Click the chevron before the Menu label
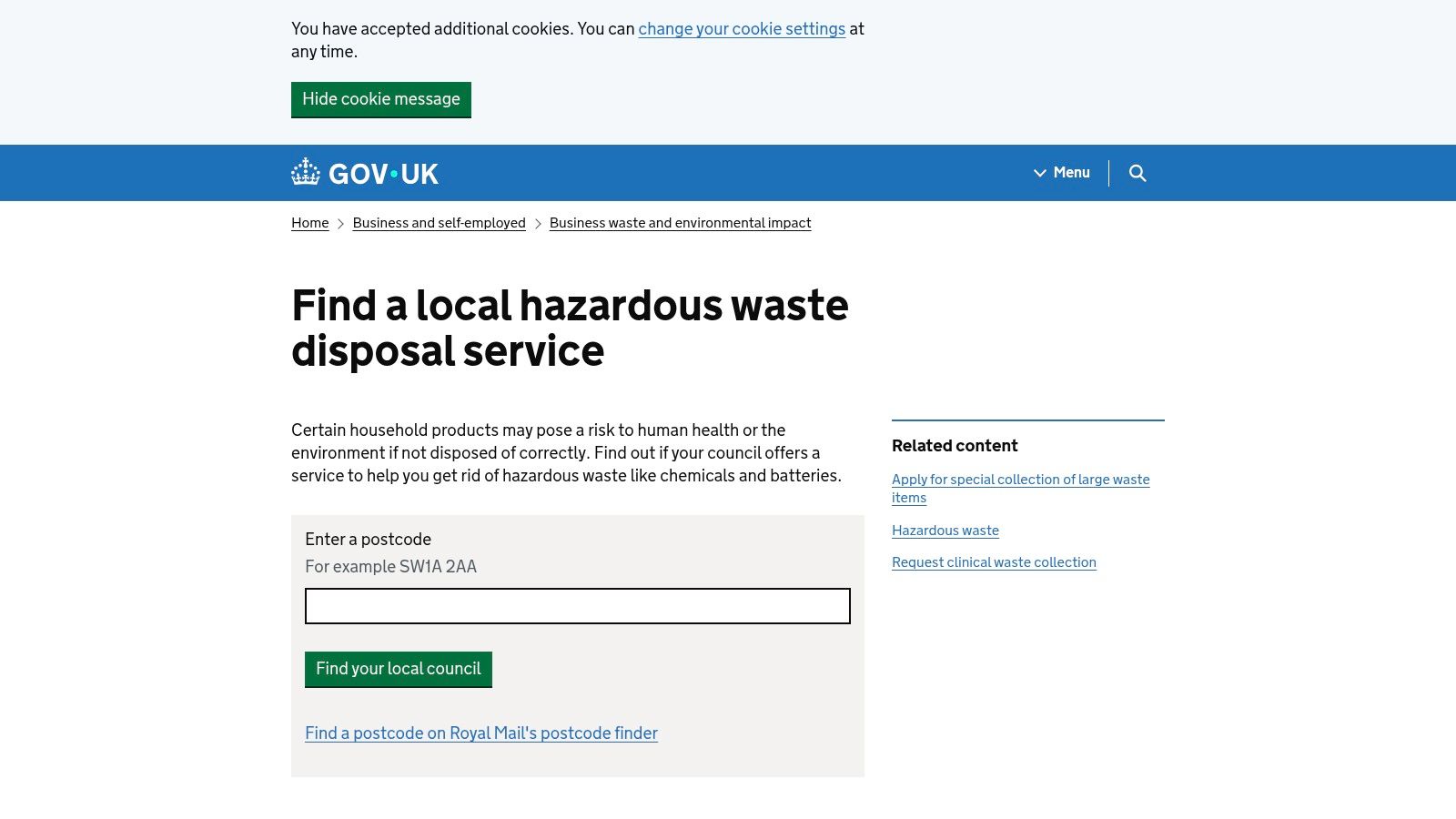 tap(1040, 173)
